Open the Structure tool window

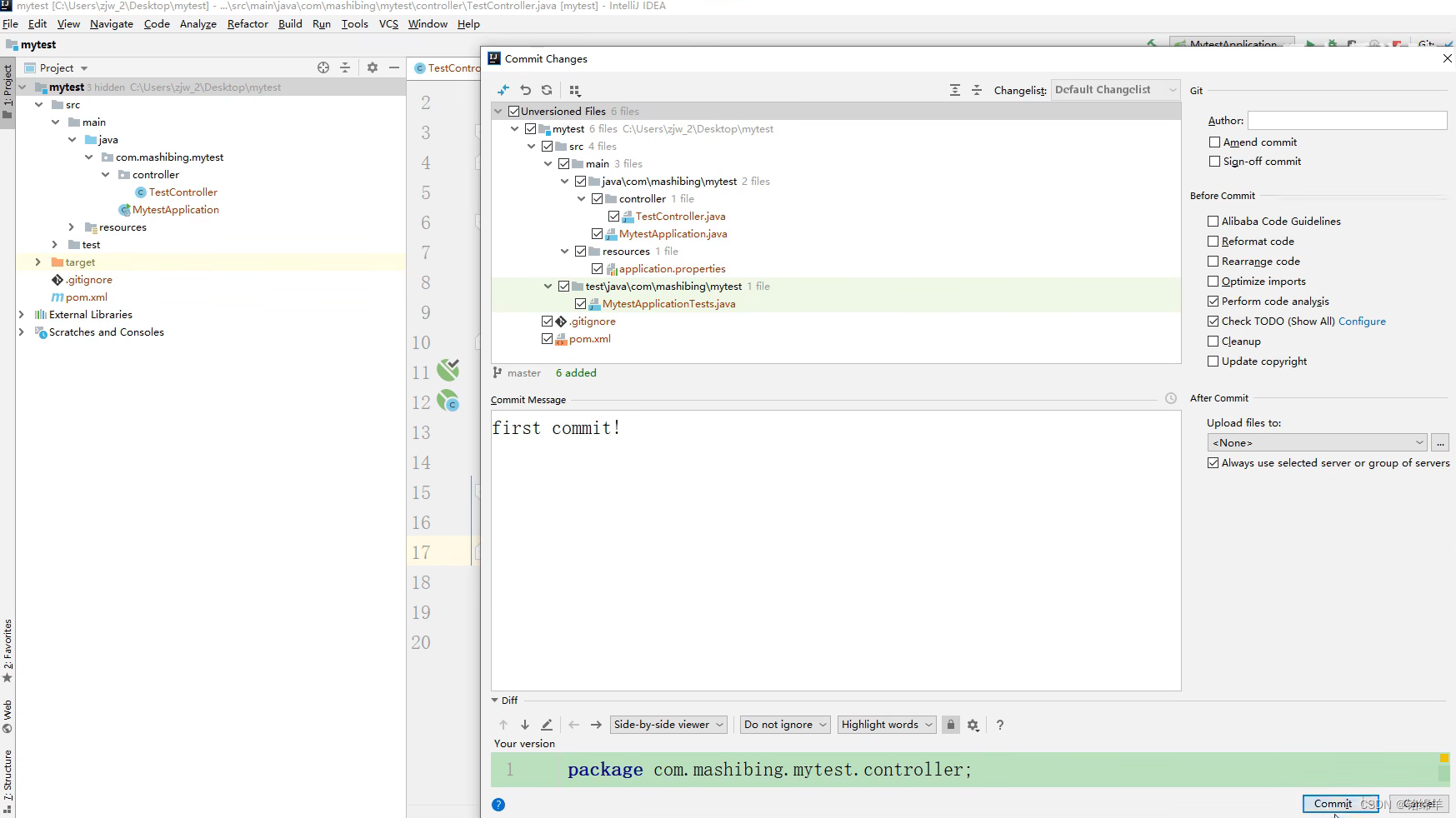(8, 781)
